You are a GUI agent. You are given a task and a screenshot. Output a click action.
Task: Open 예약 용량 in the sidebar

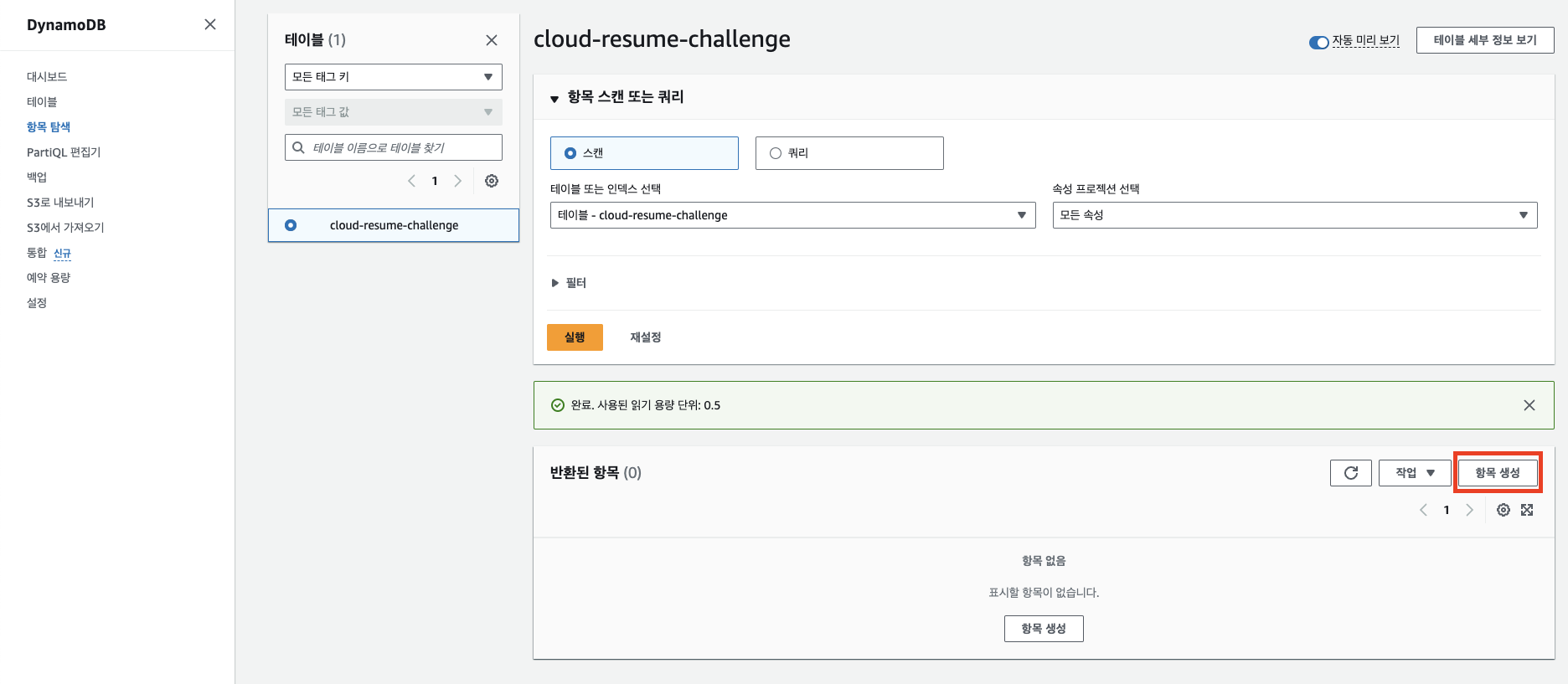(x=49, y=278)
